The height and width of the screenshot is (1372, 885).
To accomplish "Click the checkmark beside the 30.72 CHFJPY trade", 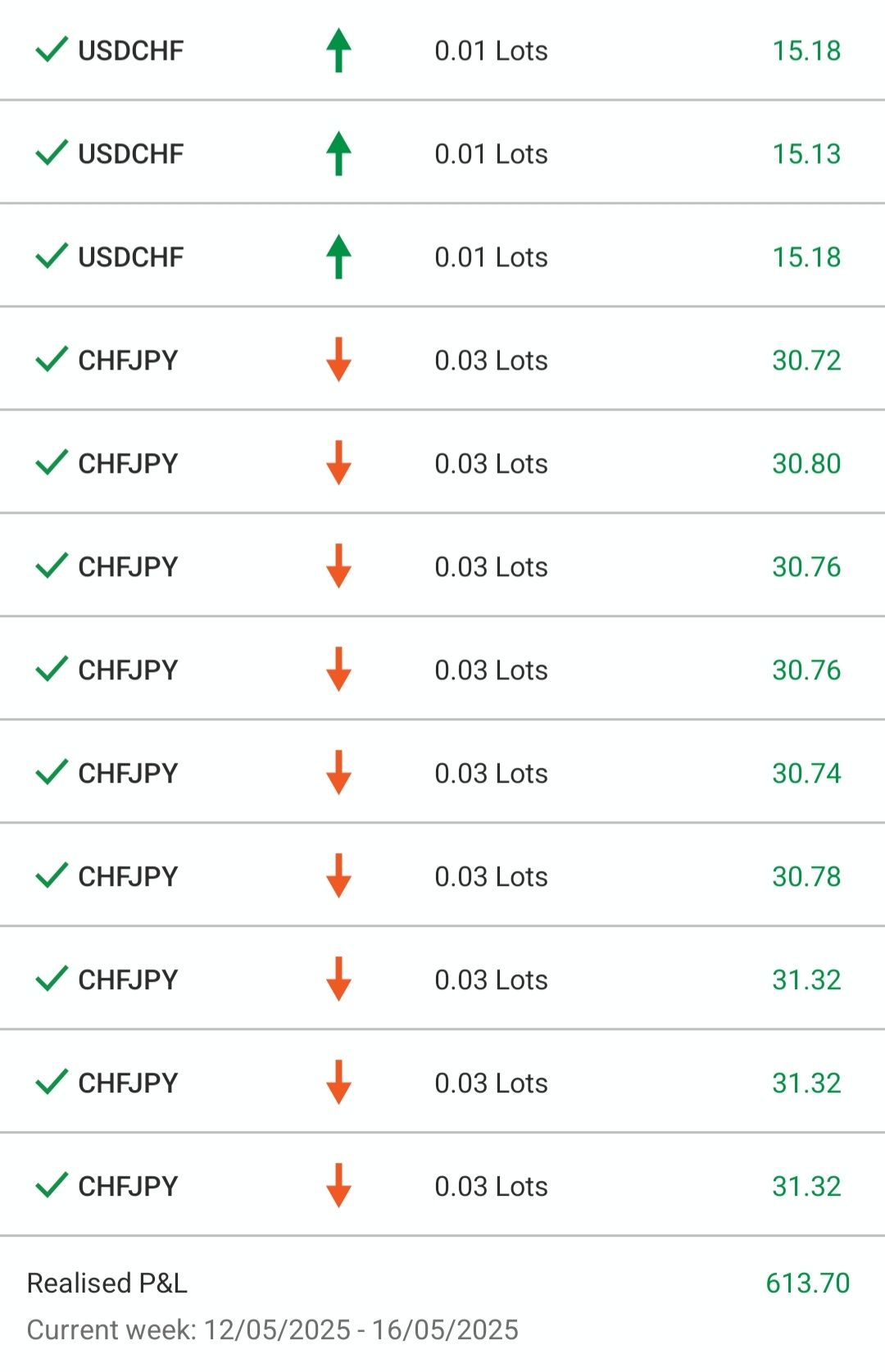I will 51,360.
